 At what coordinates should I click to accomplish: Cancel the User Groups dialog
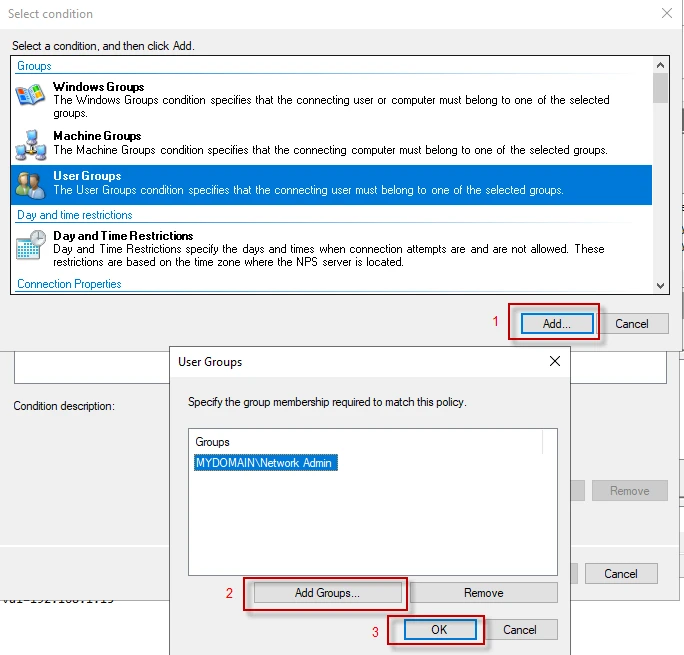520,630
